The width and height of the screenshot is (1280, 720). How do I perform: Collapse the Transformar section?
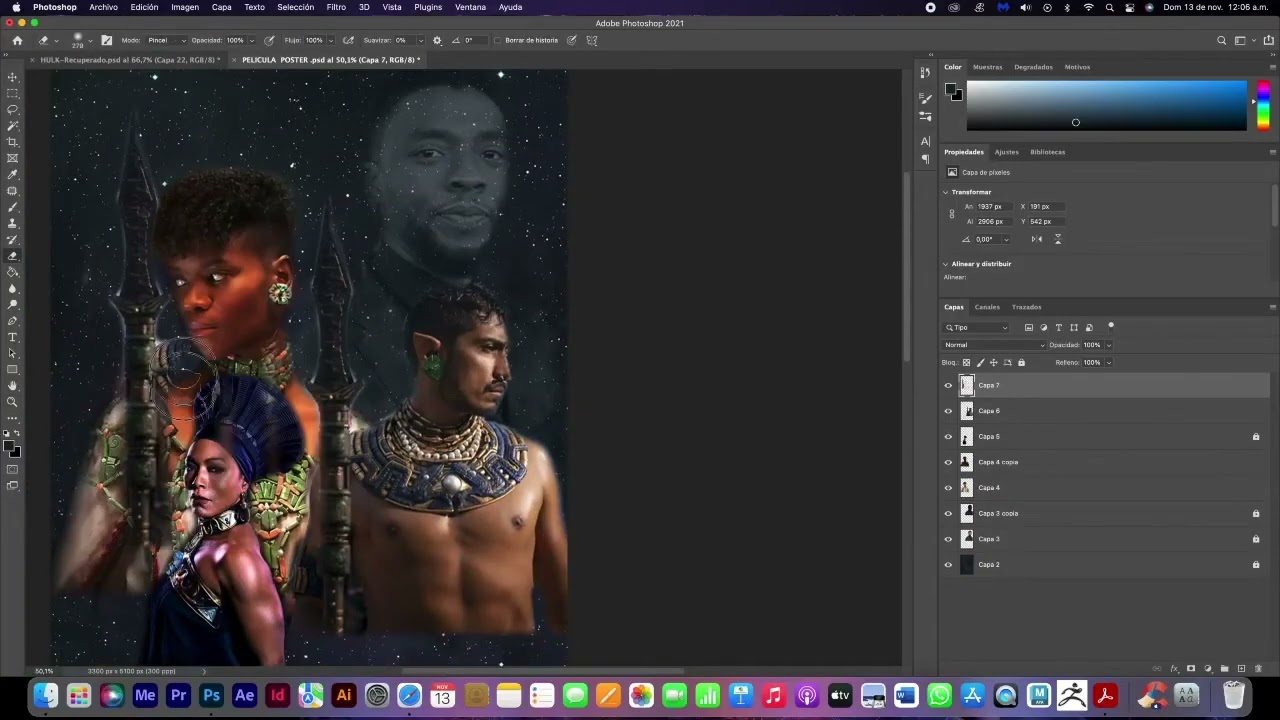(946, 192)
